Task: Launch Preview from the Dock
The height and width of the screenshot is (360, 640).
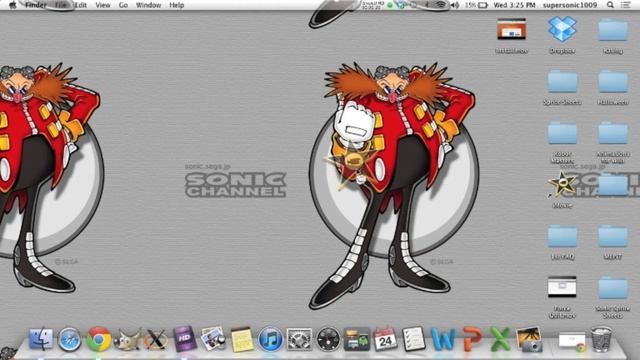Action: point(213,339)
